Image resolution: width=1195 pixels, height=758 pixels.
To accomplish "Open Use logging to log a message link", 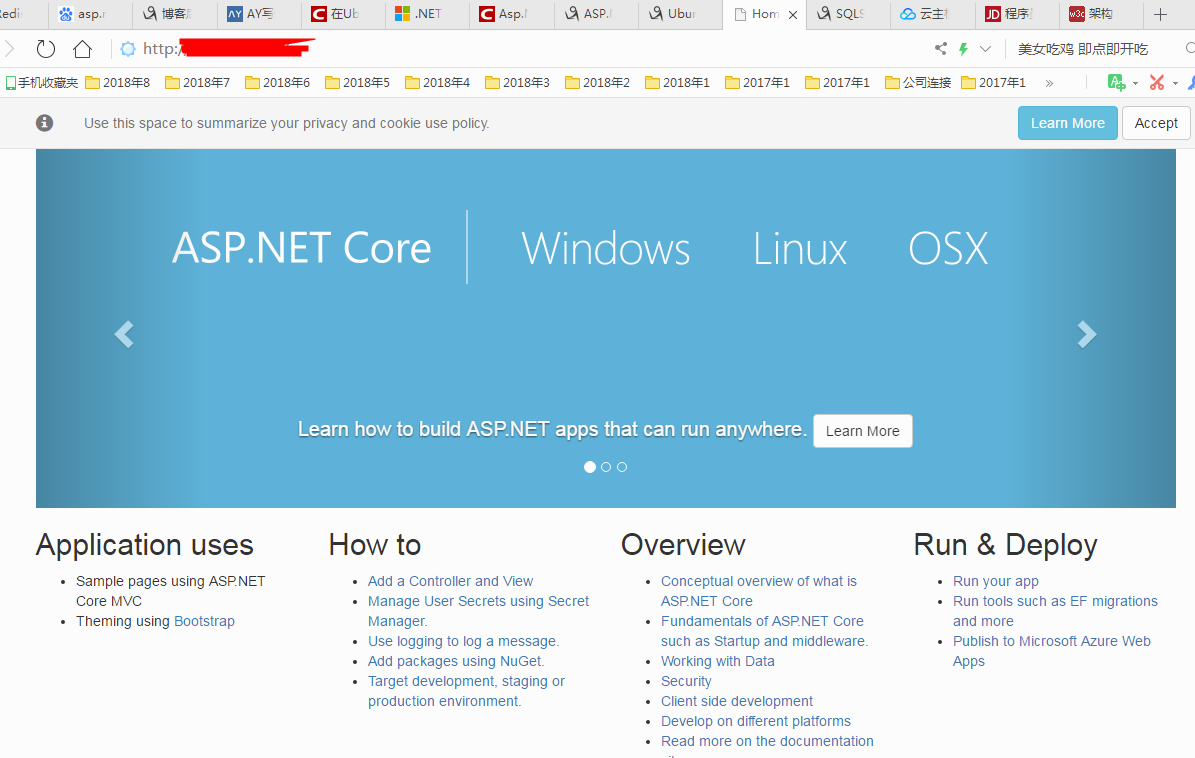I will coord(463,641).
